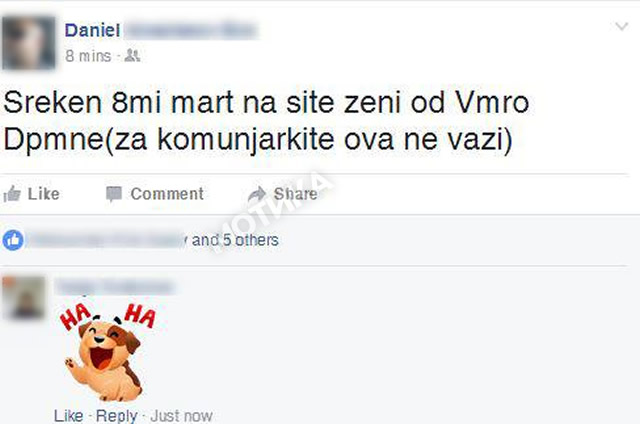Open the post options chevron menu
This screenshot has height=424, width=640.
click(622, 27)
